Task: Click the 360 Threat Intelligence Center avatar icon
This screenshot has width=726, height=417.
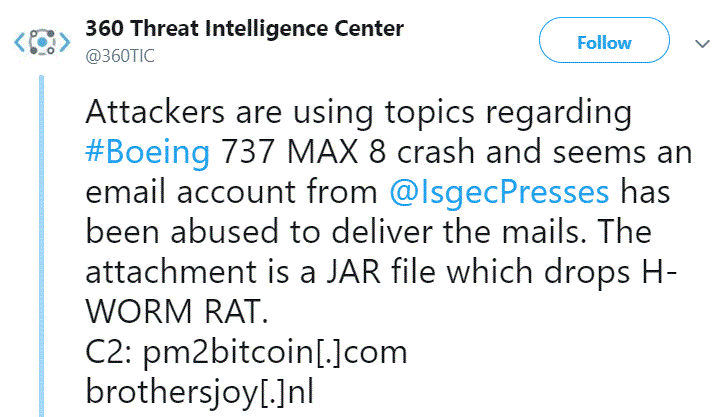Action: point(41,43)
